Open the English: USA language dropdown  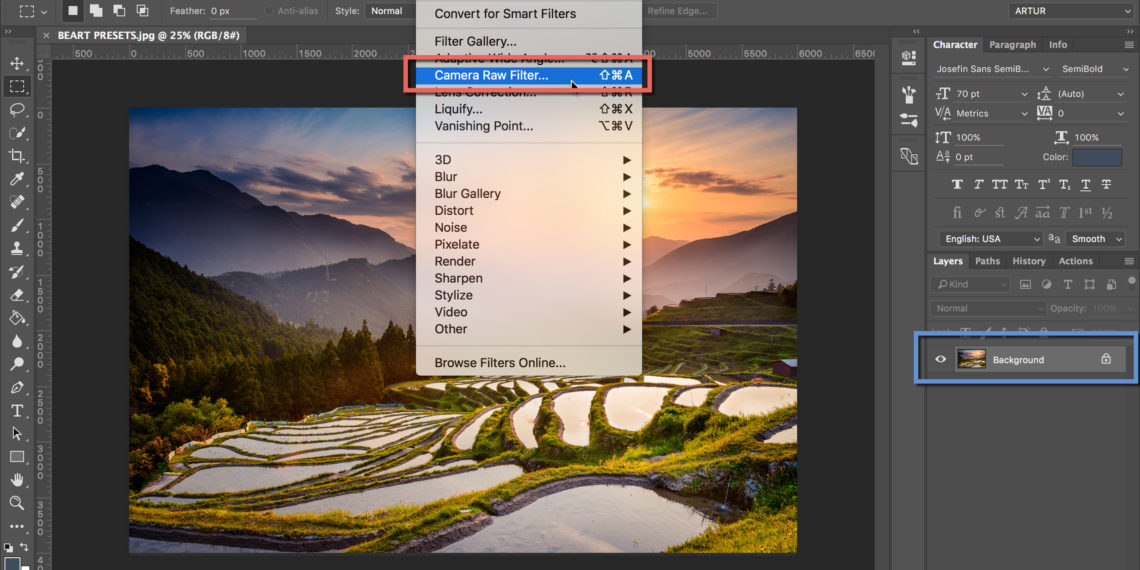991,239
